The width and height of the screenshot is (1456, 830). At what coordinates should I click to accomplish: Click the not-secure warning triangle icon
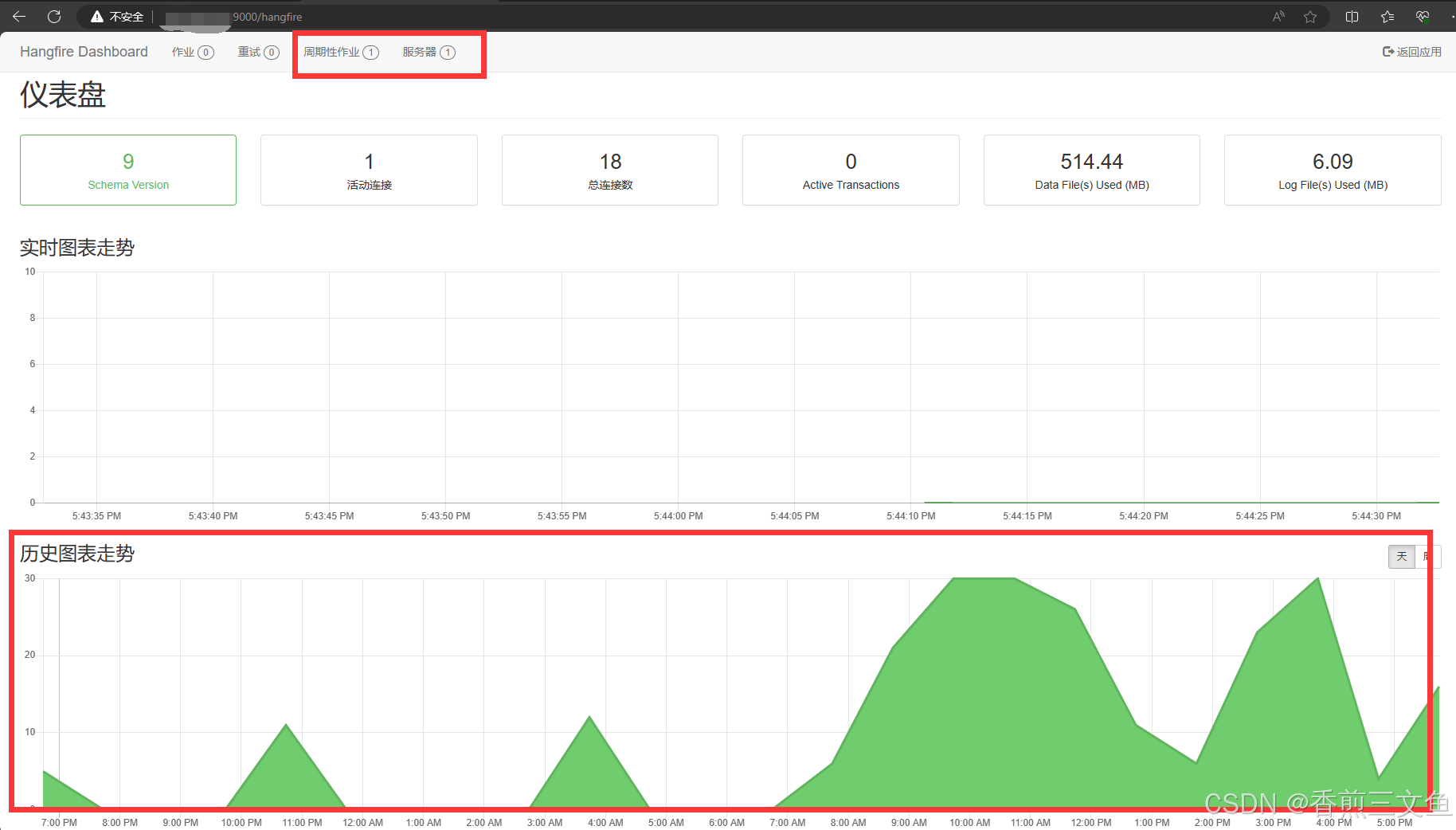[97, 17]
